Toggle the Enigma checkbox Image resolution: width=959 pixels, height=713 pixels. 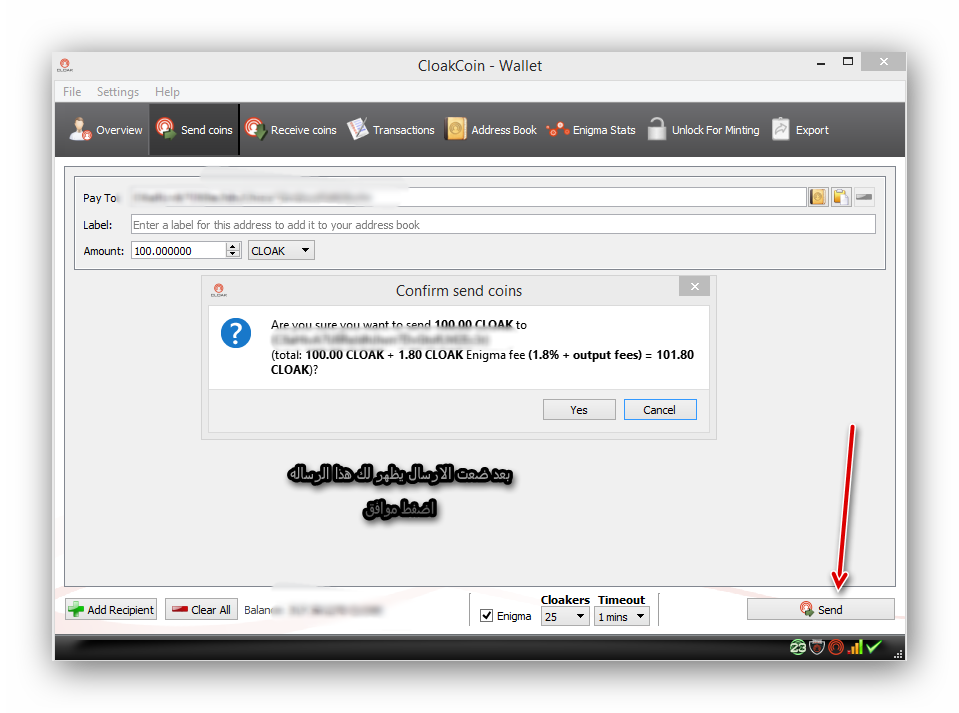tap(486, 616)
